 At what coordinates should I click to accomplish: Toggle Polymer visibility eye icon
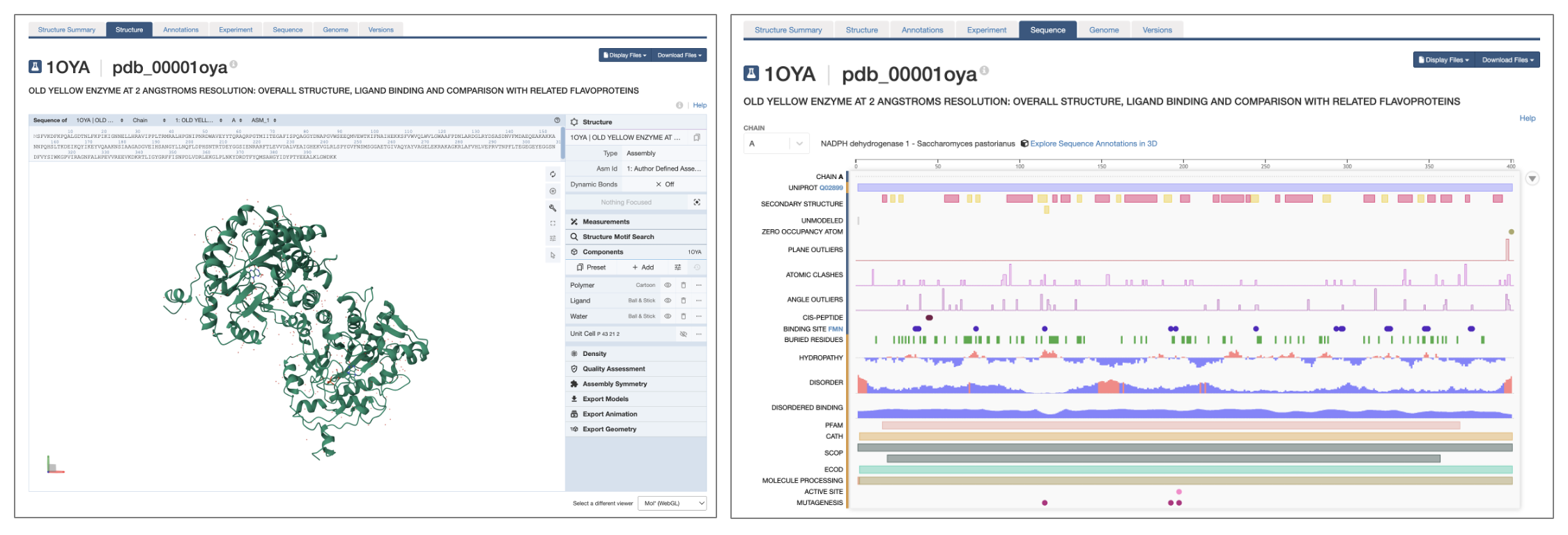[668, 285]
